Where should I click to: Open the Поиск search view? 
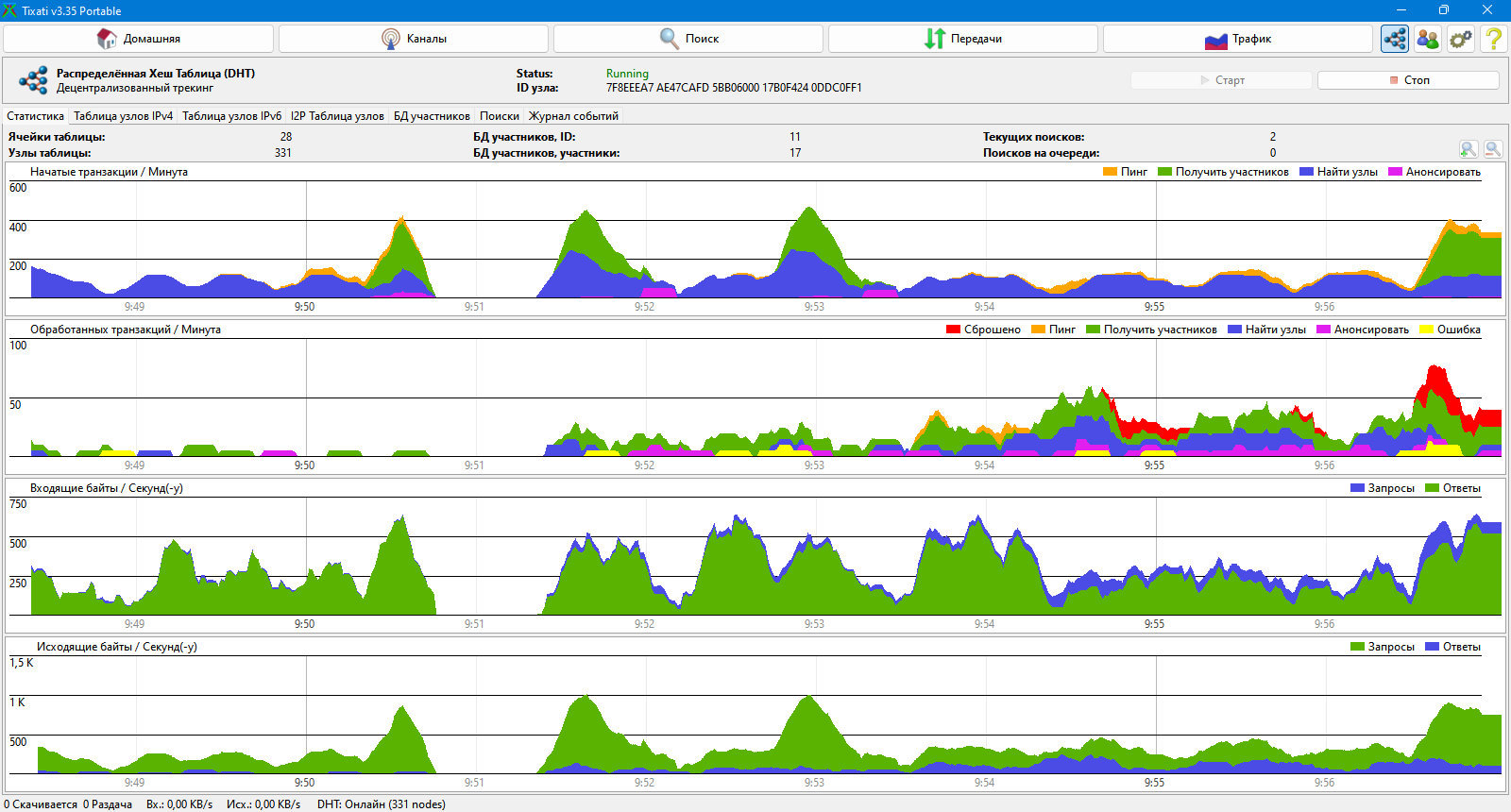[x=688, y=39]
